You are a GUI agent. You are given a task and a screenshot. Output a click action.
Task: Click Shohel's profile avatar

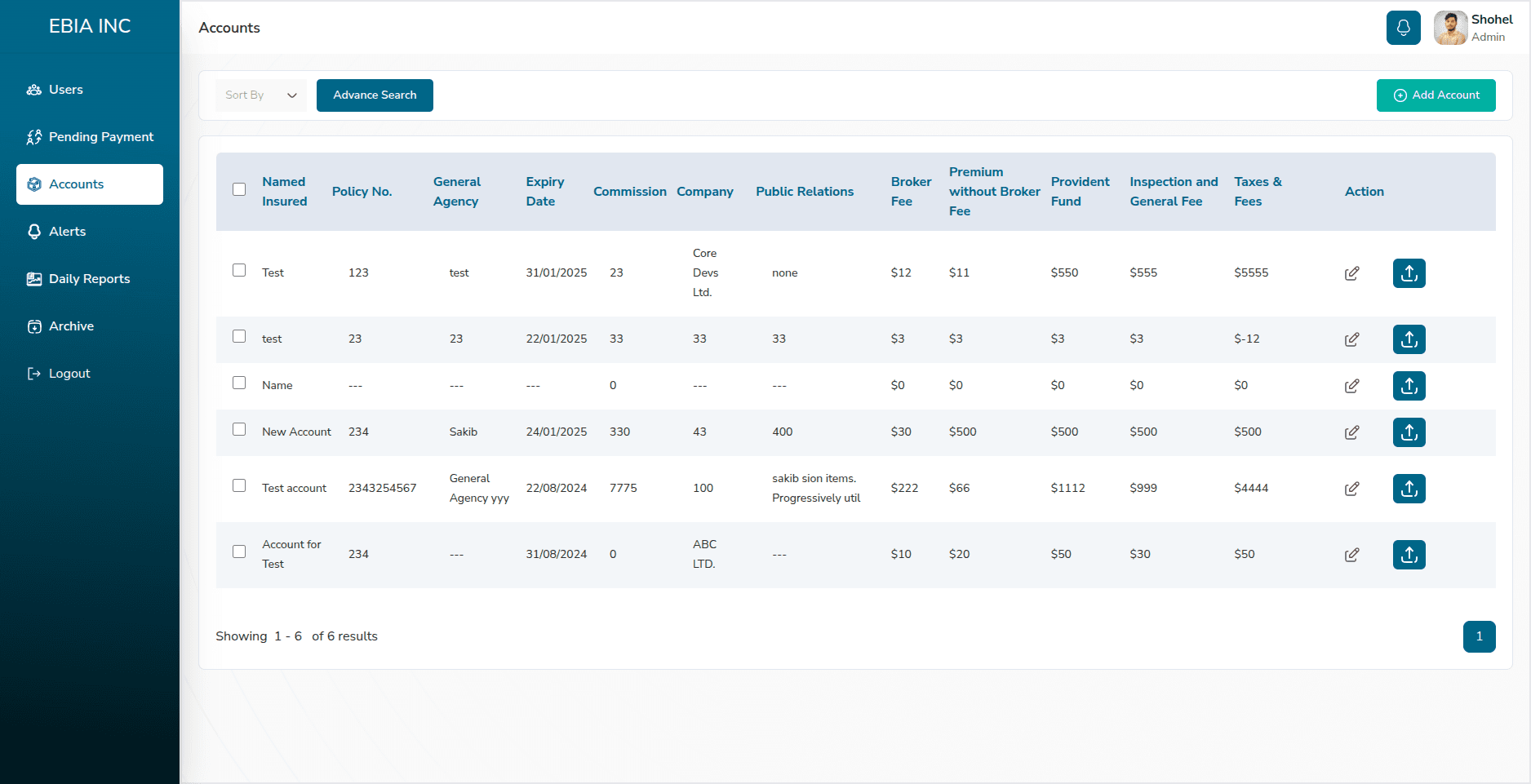(x=1450, y=28)
